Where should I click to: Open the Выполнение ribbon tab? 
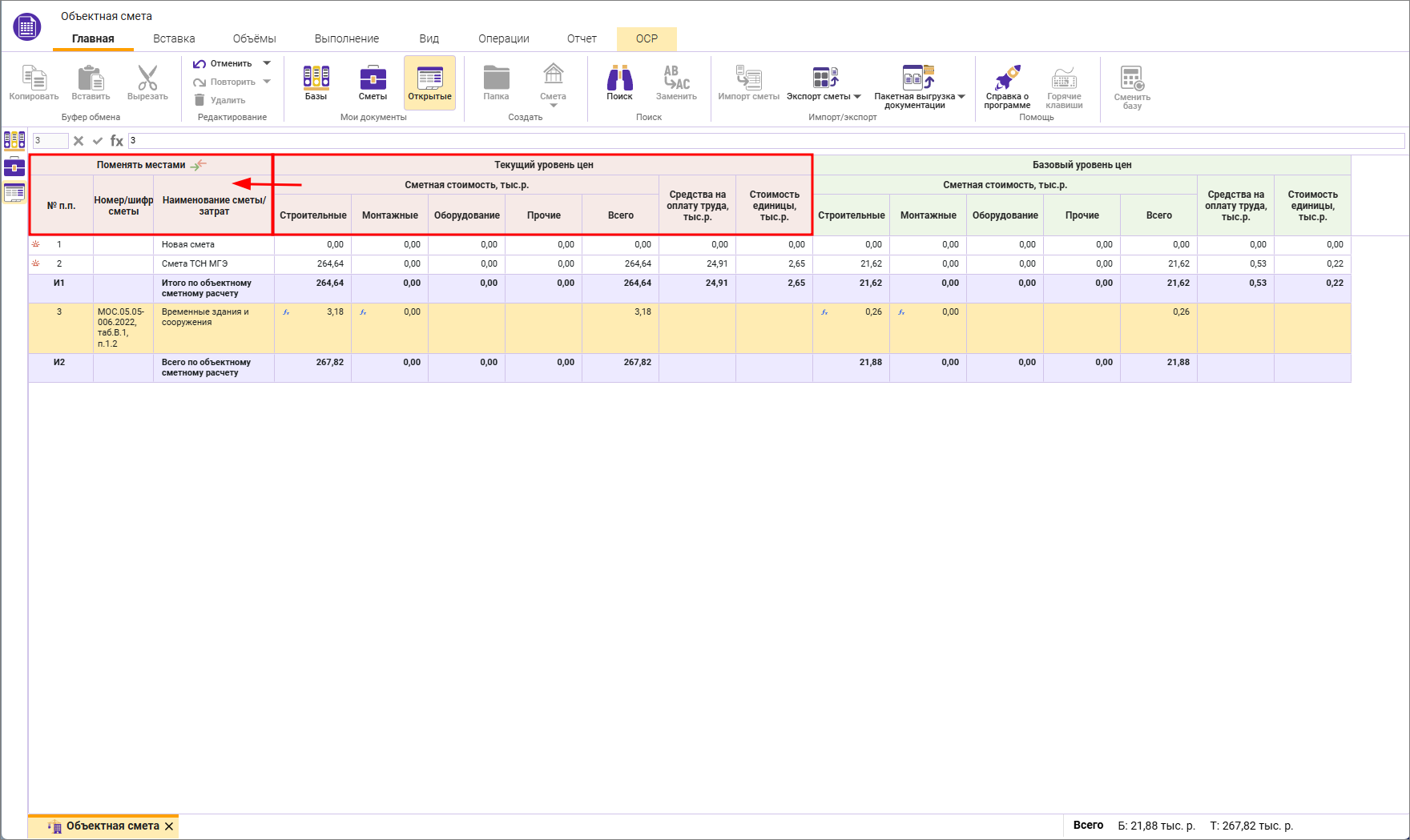[346, 38]
